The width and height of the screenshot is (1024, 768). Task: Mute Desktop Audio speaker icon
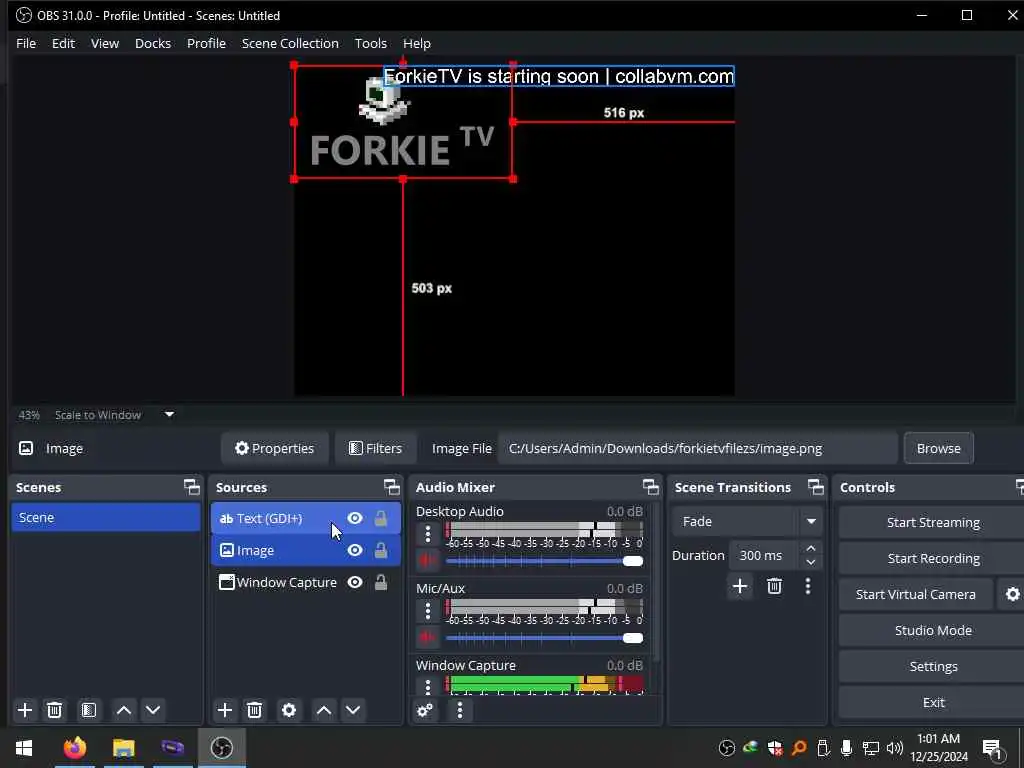(x=428, y=561)
